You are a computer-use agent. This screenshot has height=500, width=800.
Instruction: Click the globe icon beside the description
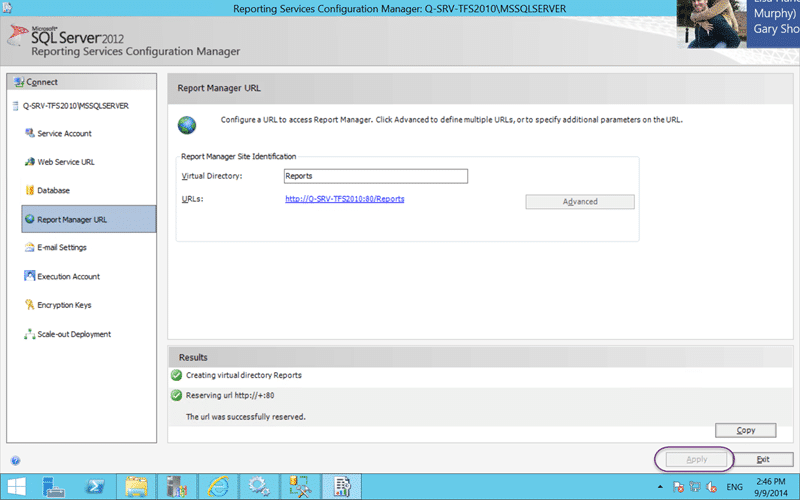[x=187, y=125]
